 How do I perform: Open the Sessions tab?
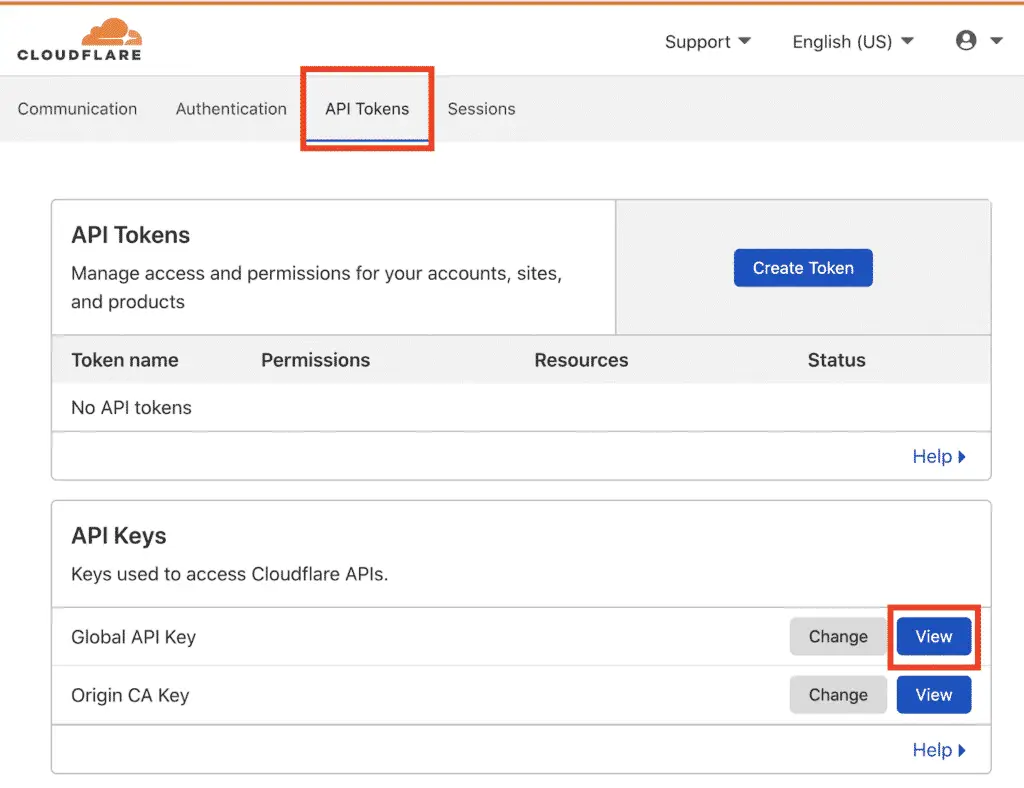481,108
